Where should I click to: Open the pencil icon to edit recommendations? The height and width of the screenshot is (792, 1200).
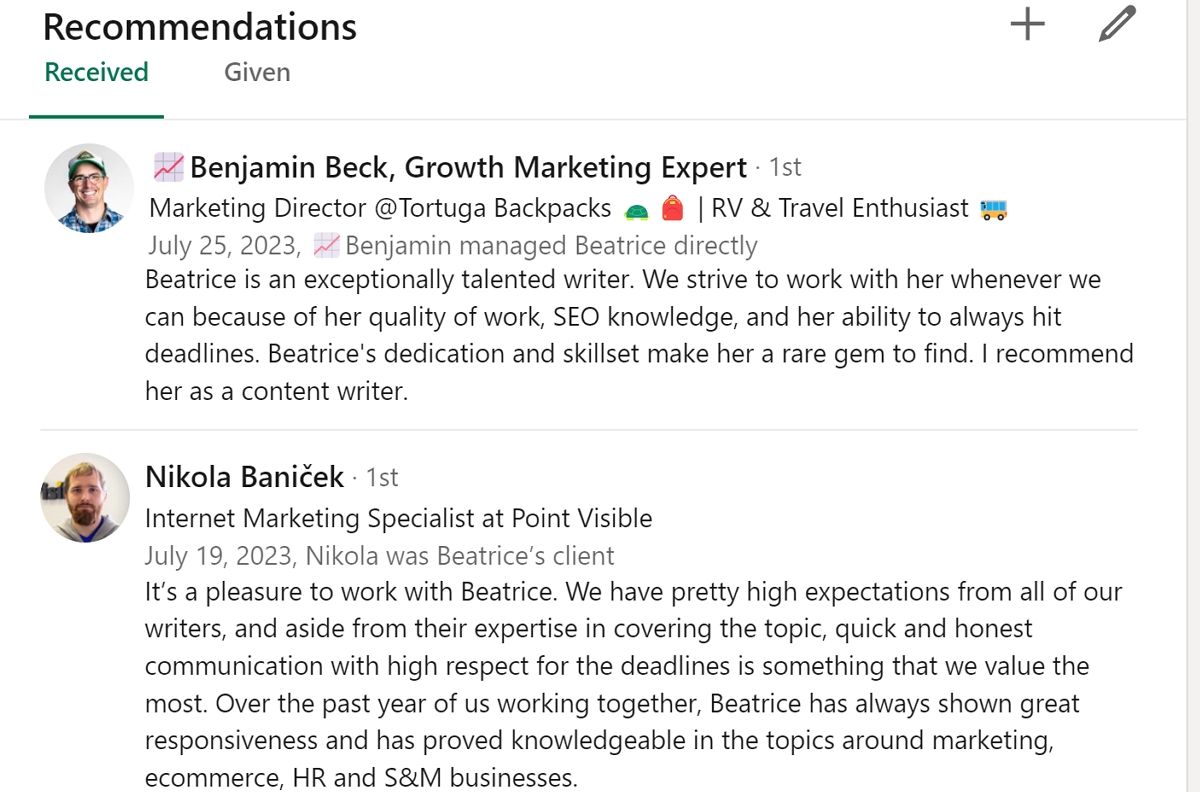1117,26
